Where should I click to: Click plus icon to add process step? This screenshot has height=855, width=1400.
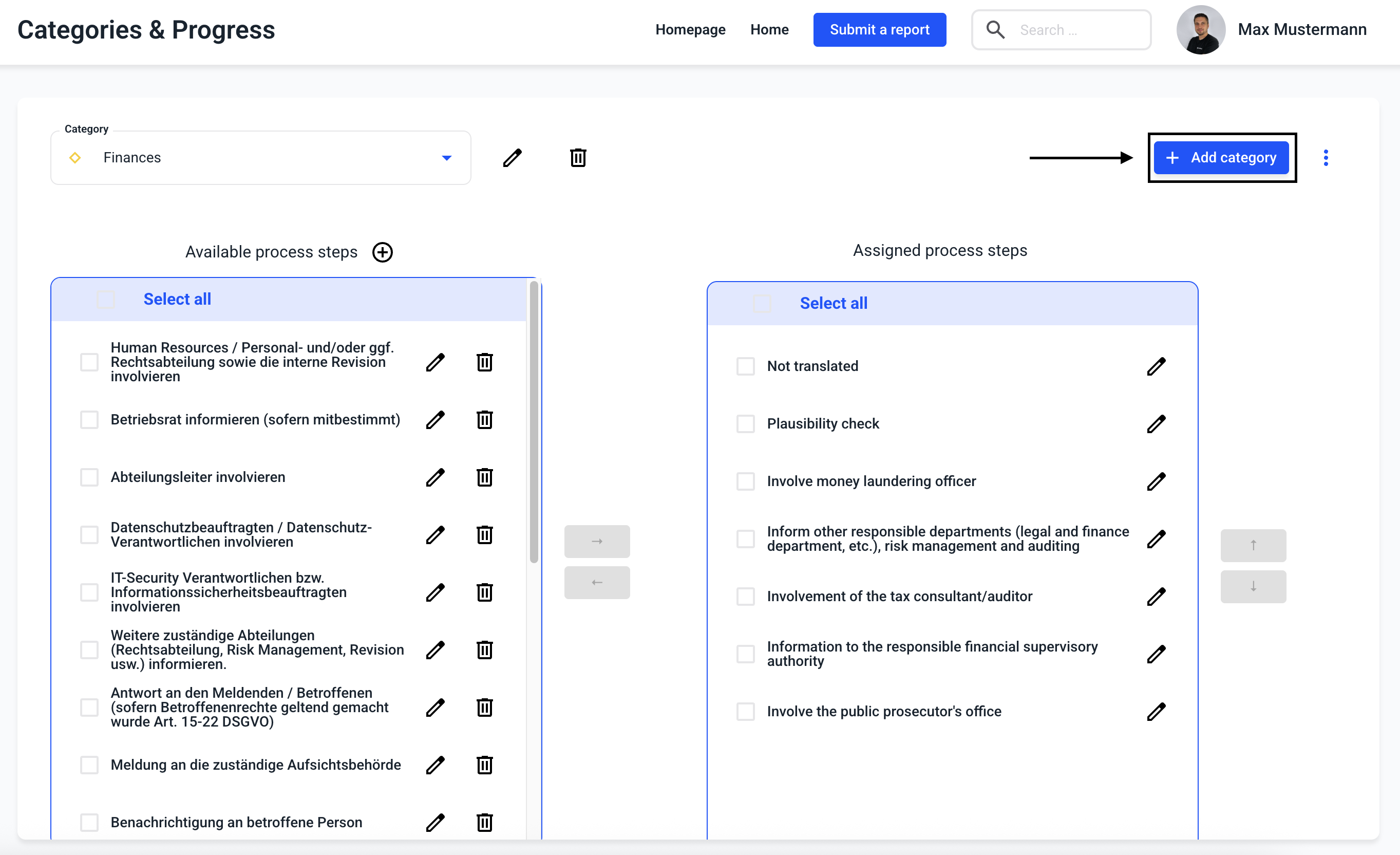[x=383, y=252]
